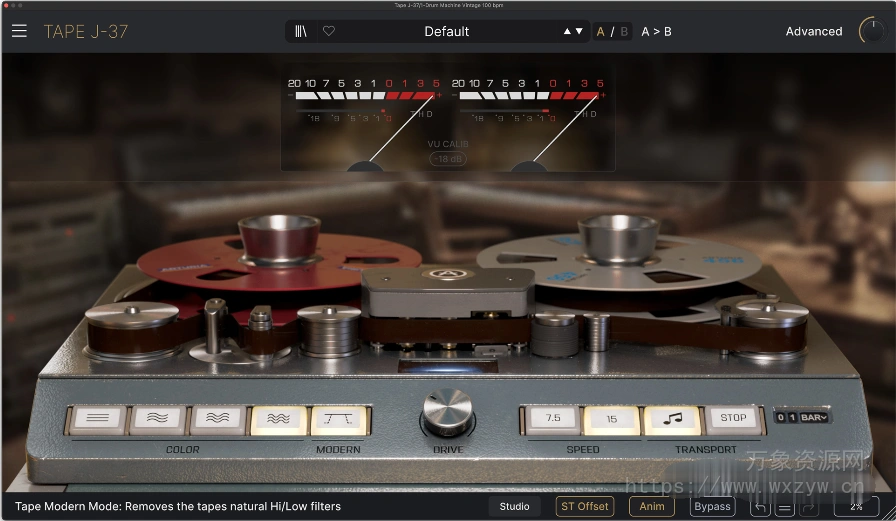Set tape SPEED to 7.5
Viewport: 896px width, 521px height.
point(553,419)
